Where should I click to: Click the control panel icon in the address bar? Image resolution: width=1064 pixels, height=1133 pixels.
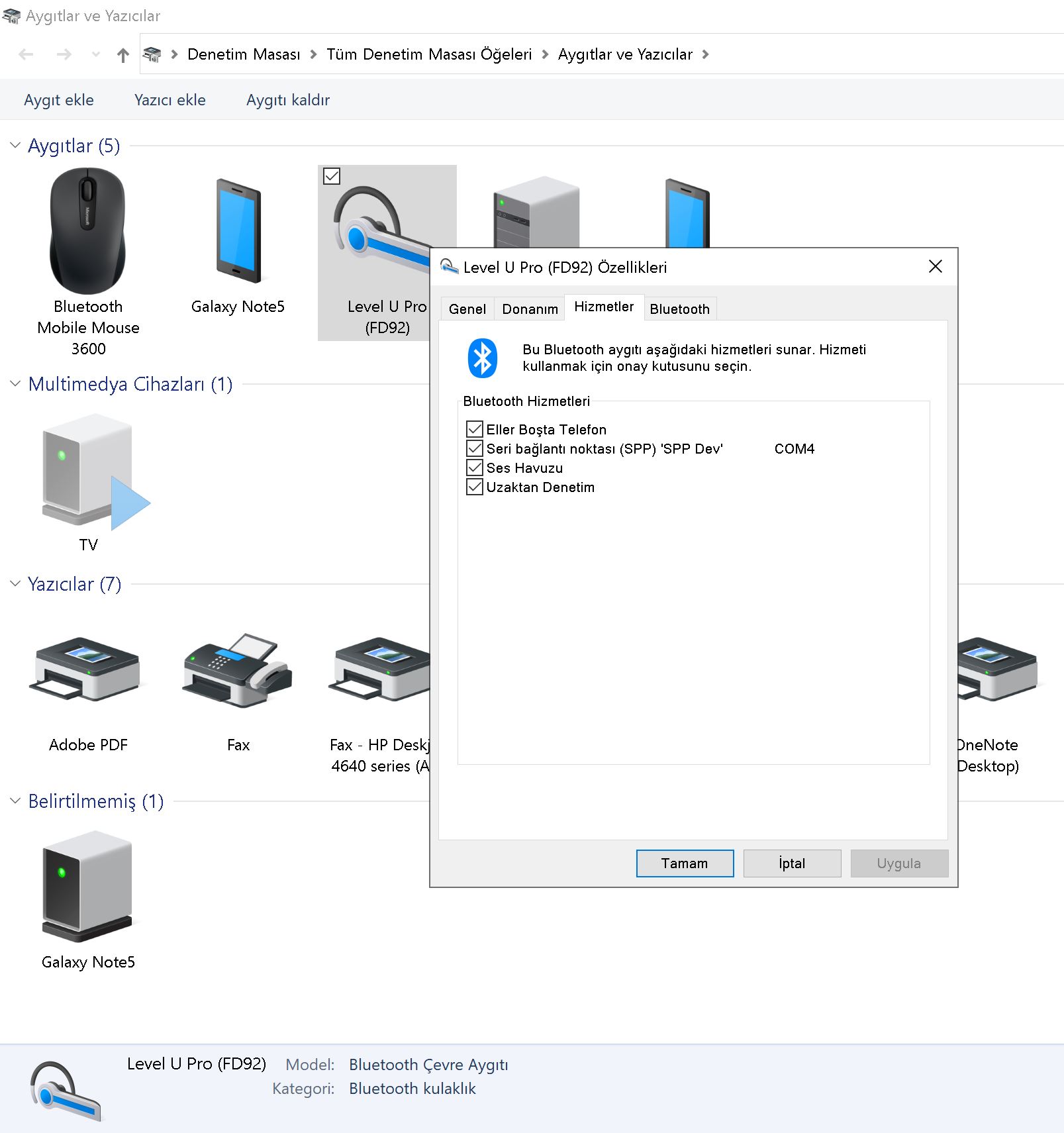click(152, 54)
